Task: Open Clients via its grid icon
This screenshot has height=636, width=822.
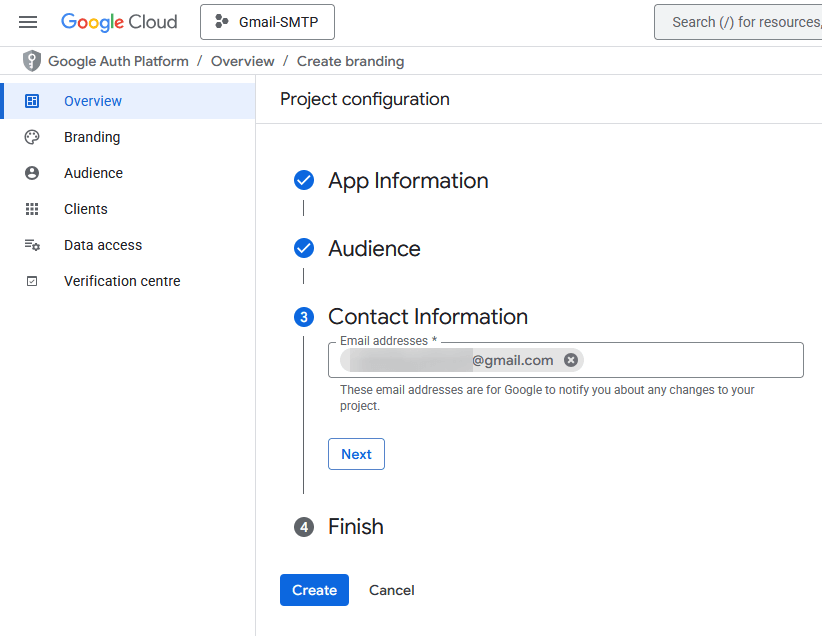Action: 31,209
